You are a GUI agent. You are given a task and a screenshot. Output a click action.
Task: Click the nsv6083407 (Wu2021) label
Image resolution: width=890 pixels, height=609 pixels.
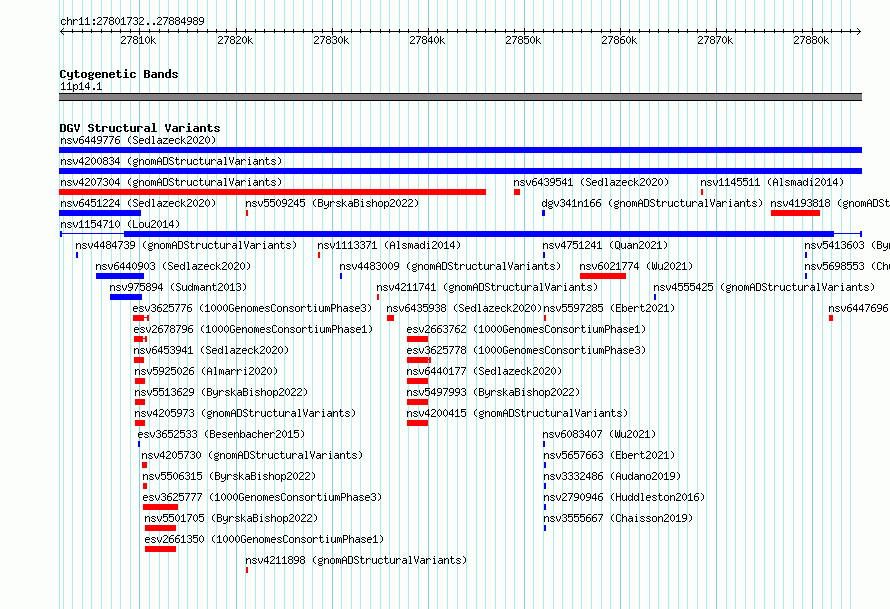click(599, 434)
